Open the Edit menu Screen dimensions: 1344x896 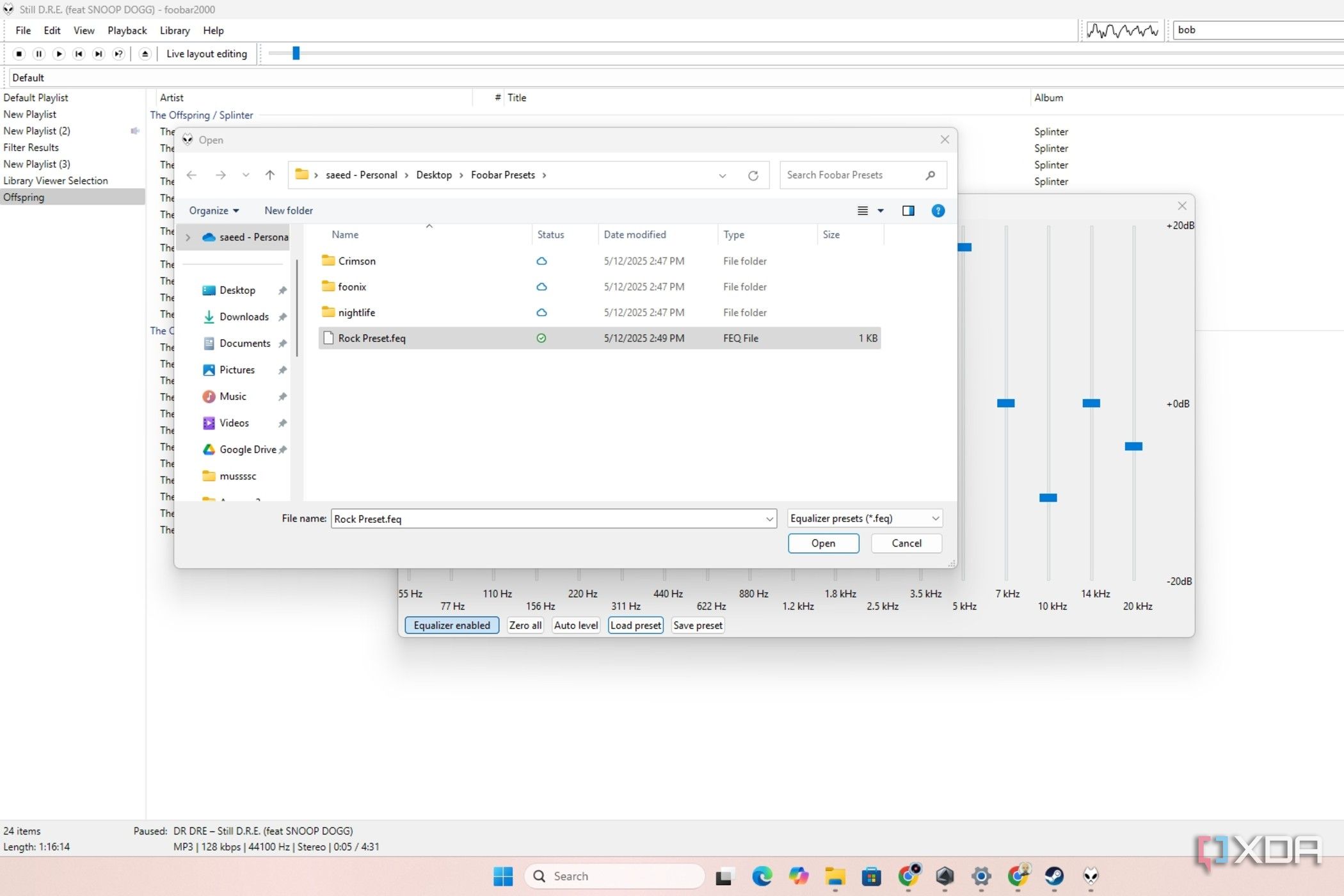[x=52, y=31]
